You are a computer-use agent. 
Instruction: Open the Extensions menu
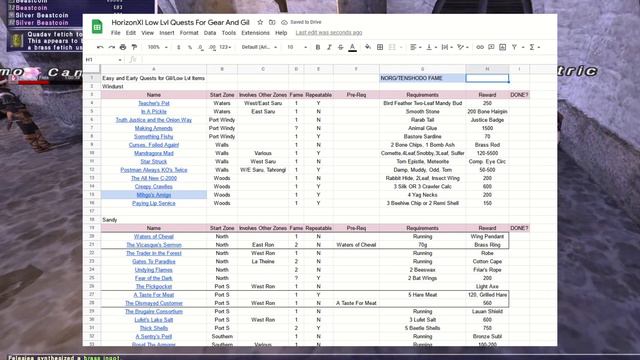tap(255, 33)
